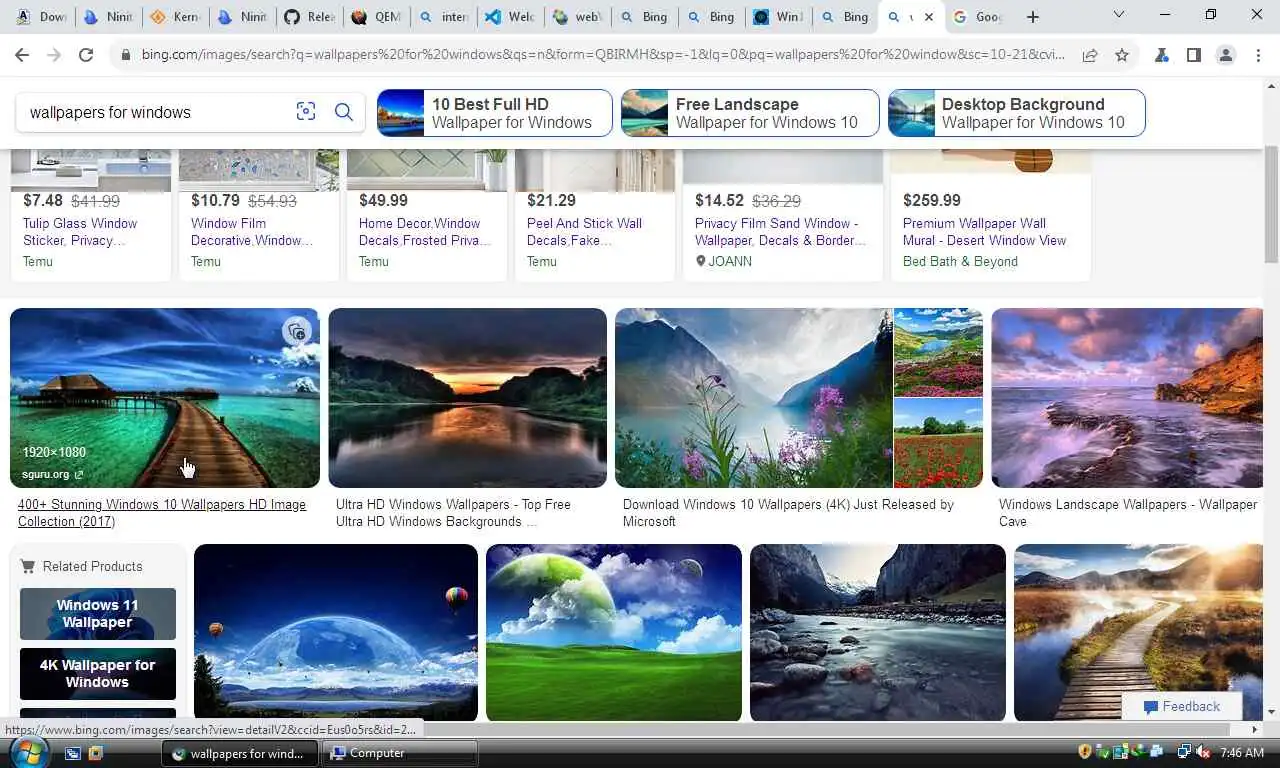The width and height of the screenshot is (1280, 768).
Task: Switch to the GitHub Releases tab
Action: 309,17
